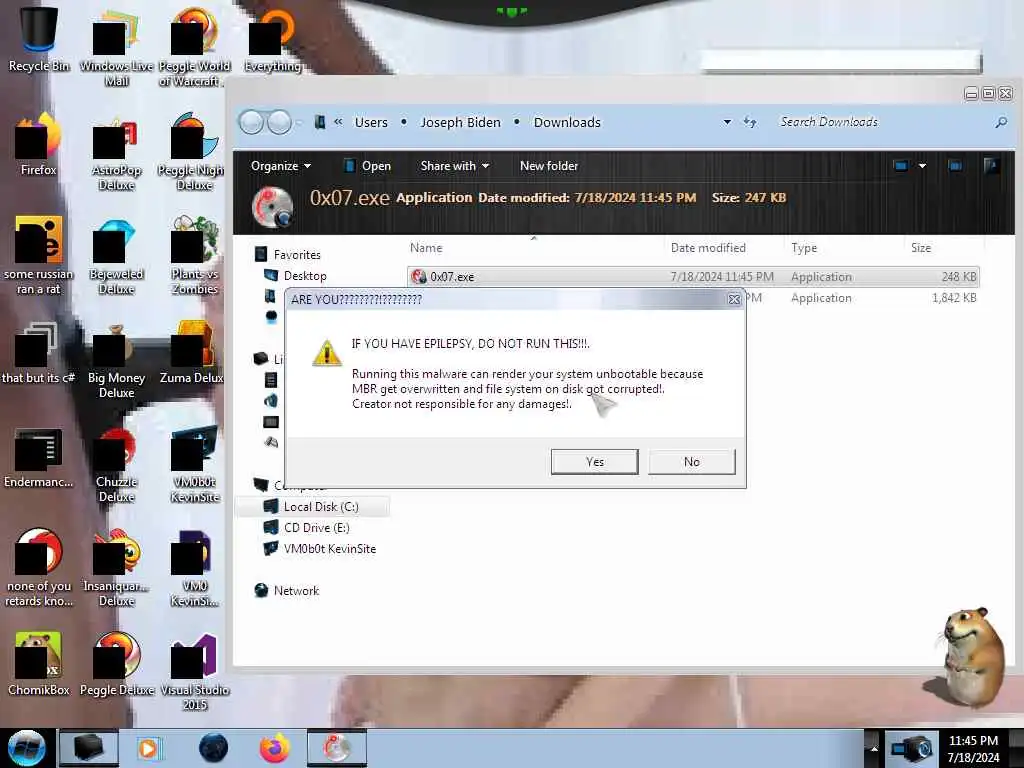Select the Peggle Deluxe desktop icon
The image size is (1024, 768).
[x=116, y=664]
